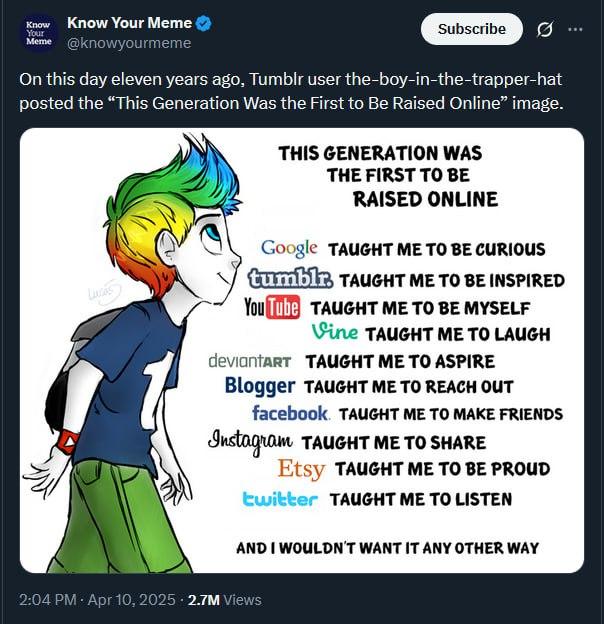The width and height of the screenshot is (604, 624).
Task: Click the 2.7M Views count
Action: (225, 600)
